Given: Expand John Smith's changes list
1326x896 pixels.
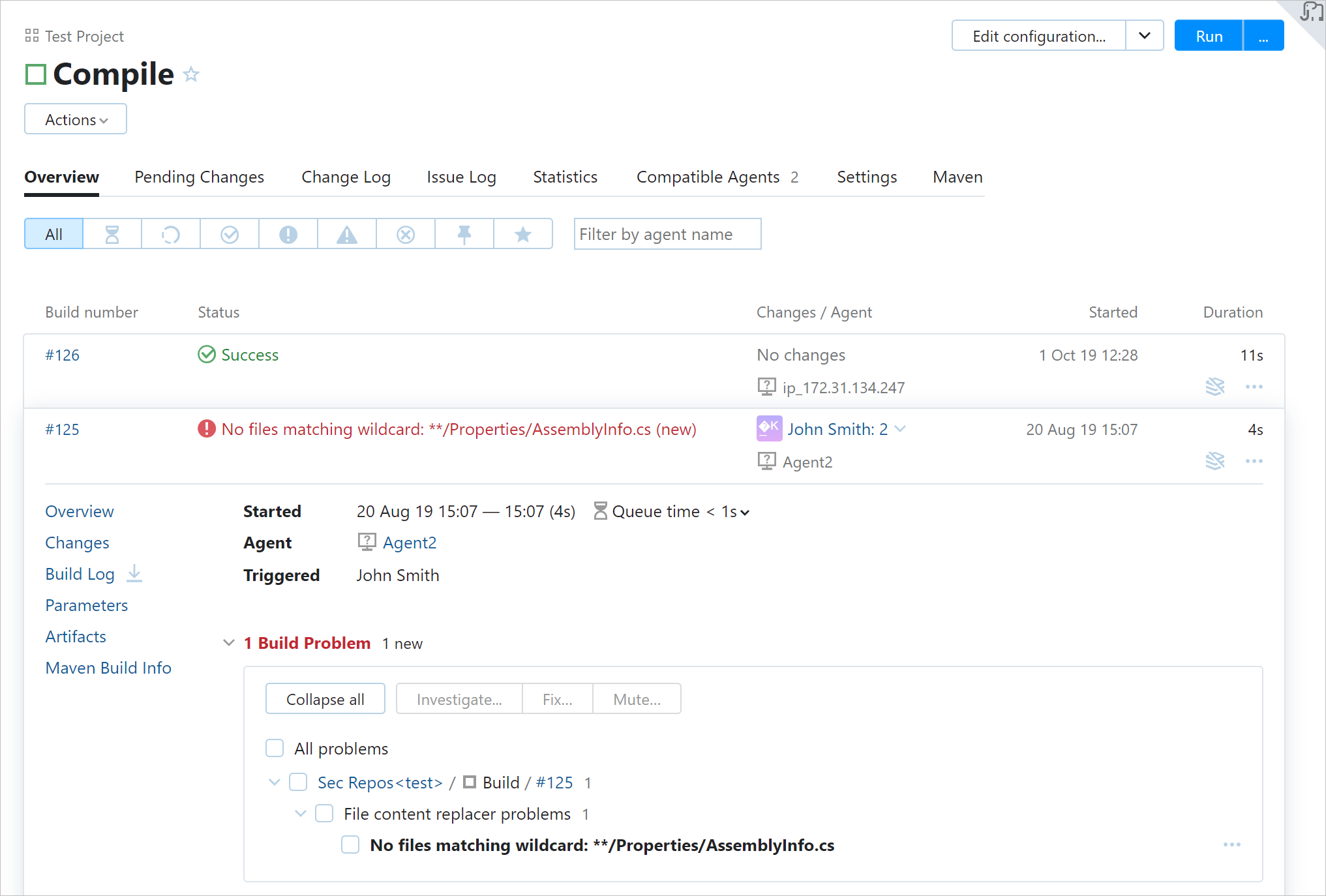Looking at the screenshot, I should tap(901, 428).
